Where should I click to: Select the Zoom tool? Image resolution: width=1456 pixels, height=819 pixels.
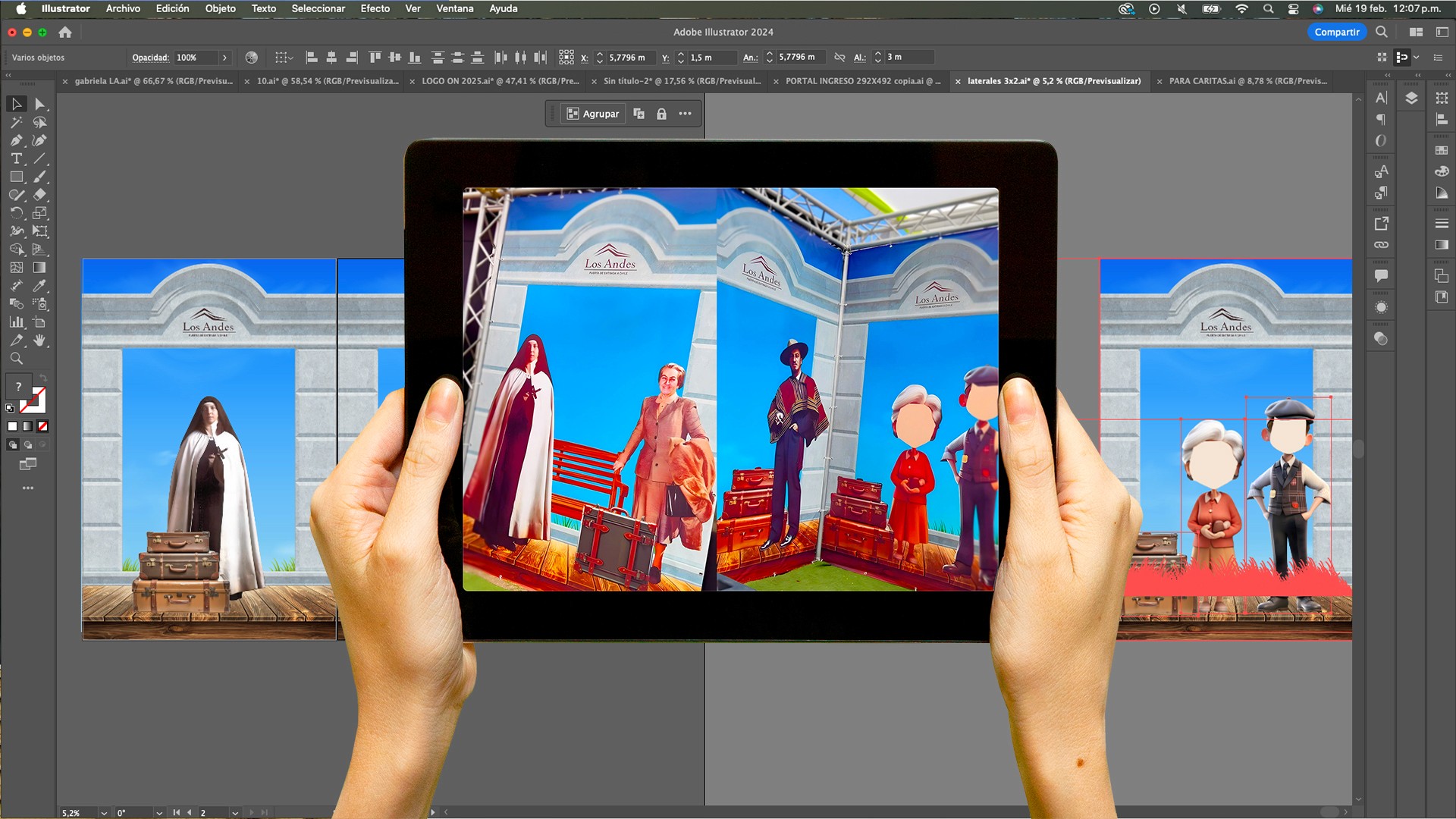pyautogui.click(x=16, y=359)
